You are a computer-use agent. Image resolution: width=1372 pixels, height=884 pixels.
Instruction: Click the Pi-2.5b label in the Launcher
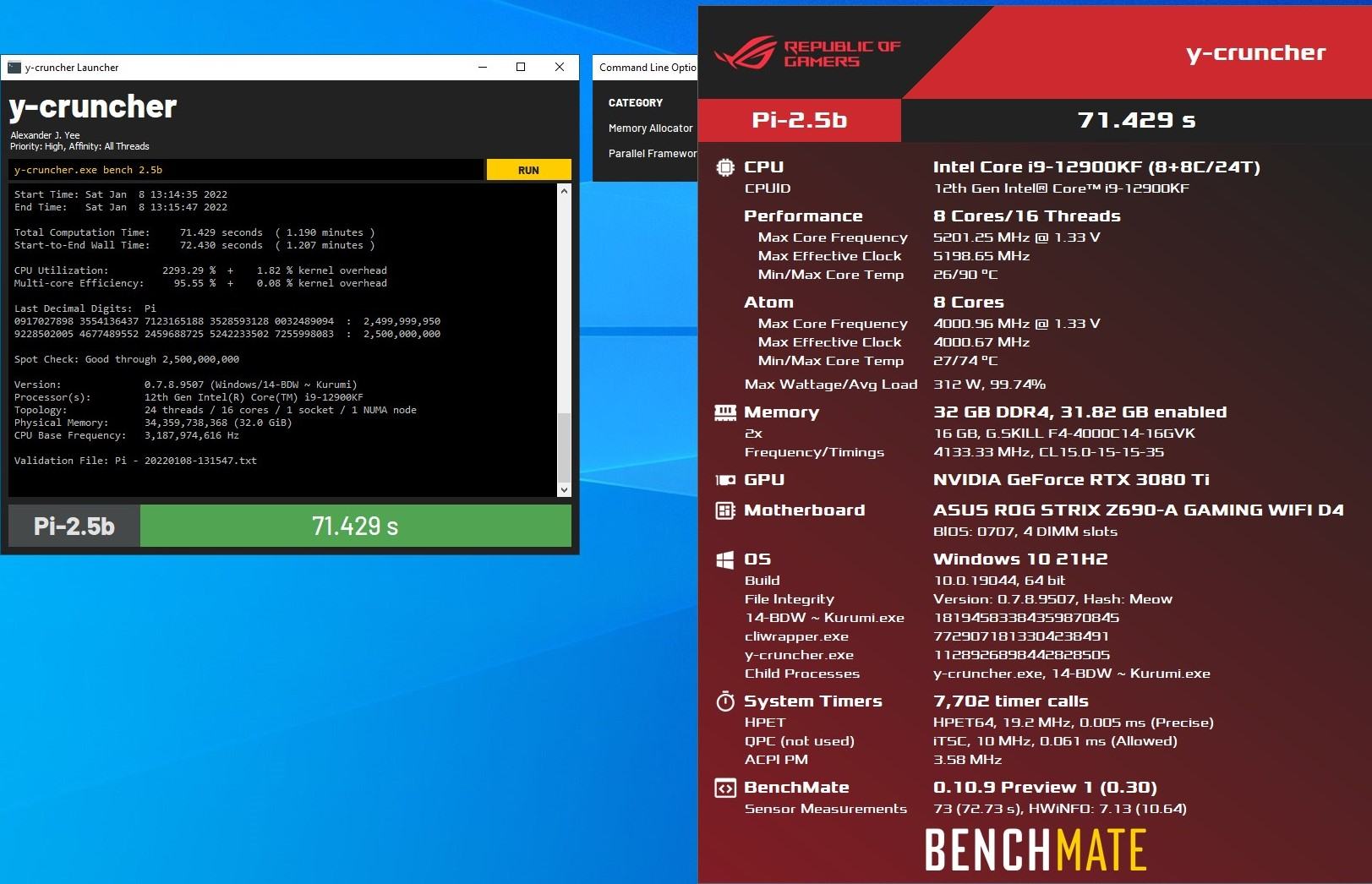point(74,526)
